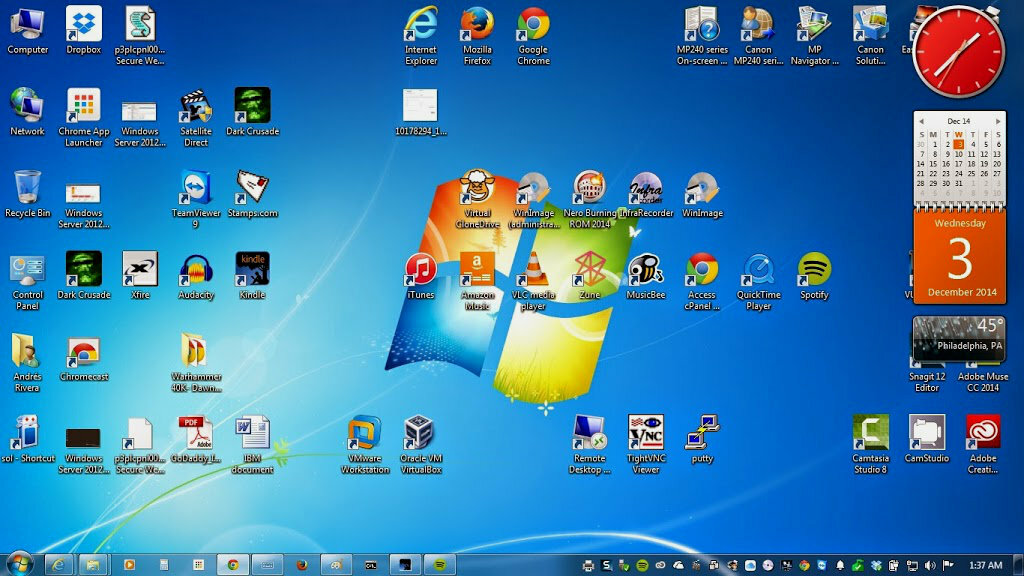This screenshot has width=1024, height=576.
Task: Launch Remote Desktop Connection shortcut
Action: point(589,444)
